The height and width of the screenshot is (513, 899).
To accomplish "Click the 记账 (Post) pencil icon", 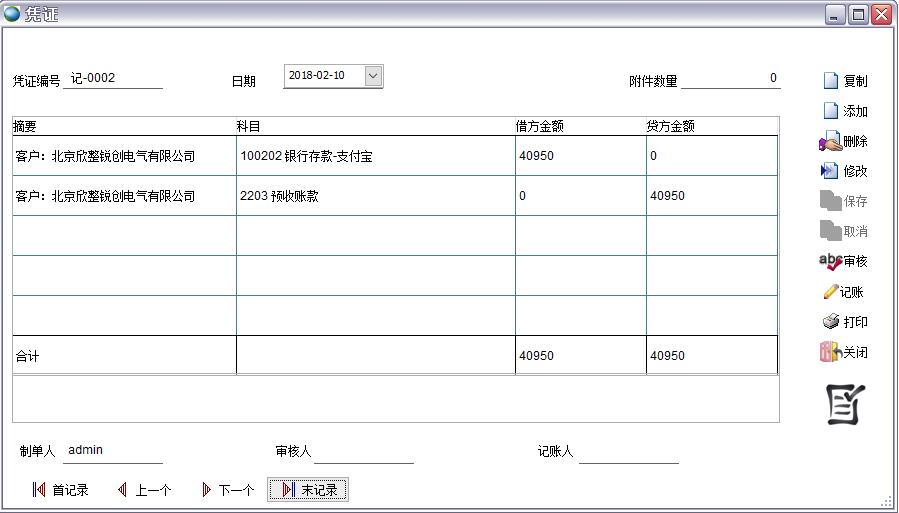I will click(x=830, y=292).
